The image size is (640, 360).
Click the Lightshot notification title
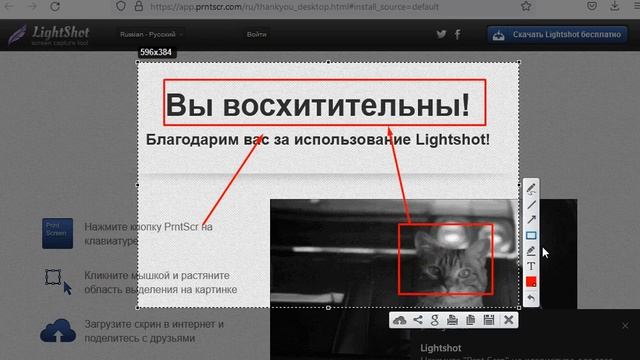(441, 348)
